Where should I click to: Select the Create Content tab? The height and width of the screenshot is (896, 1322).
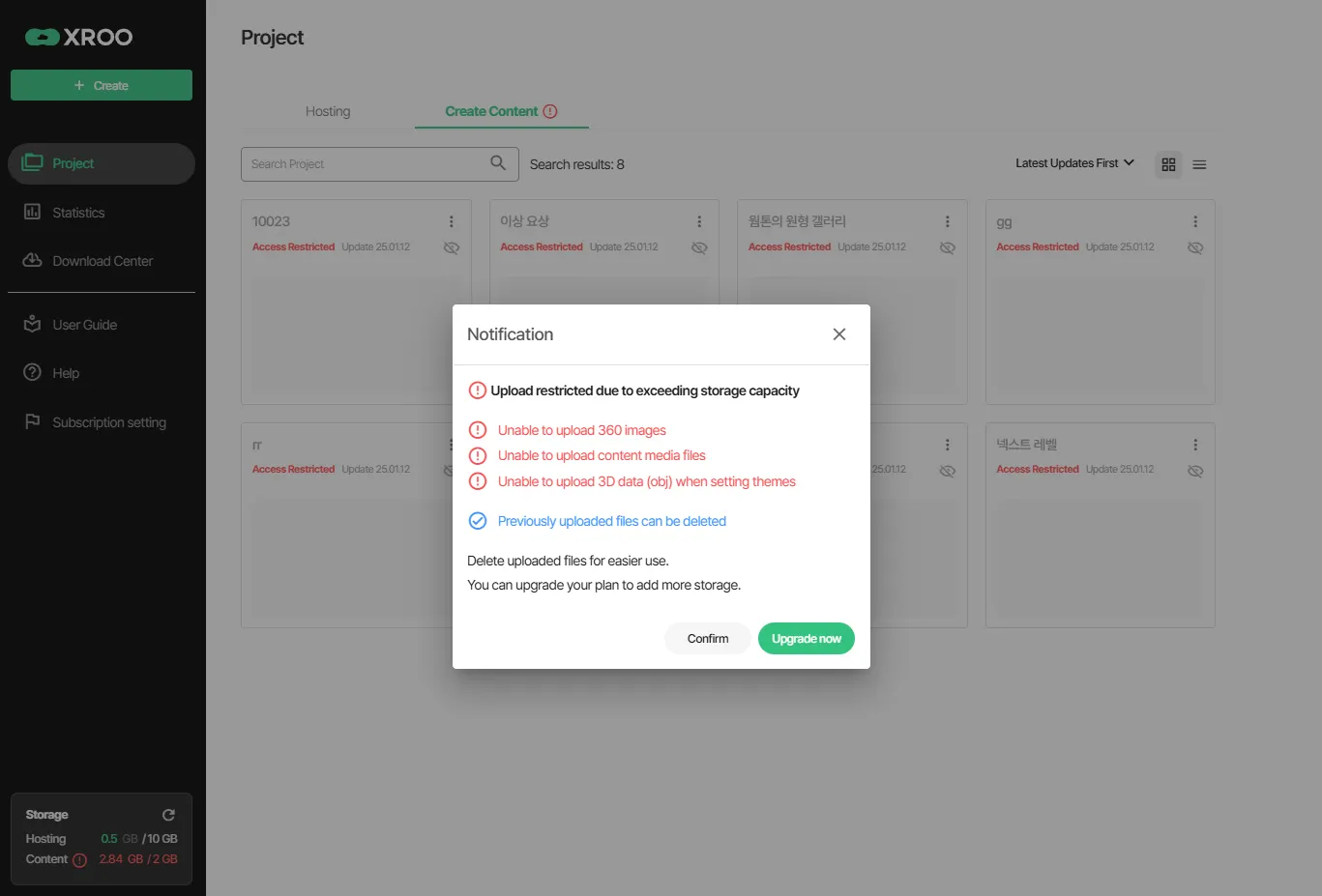pos(491,111)
